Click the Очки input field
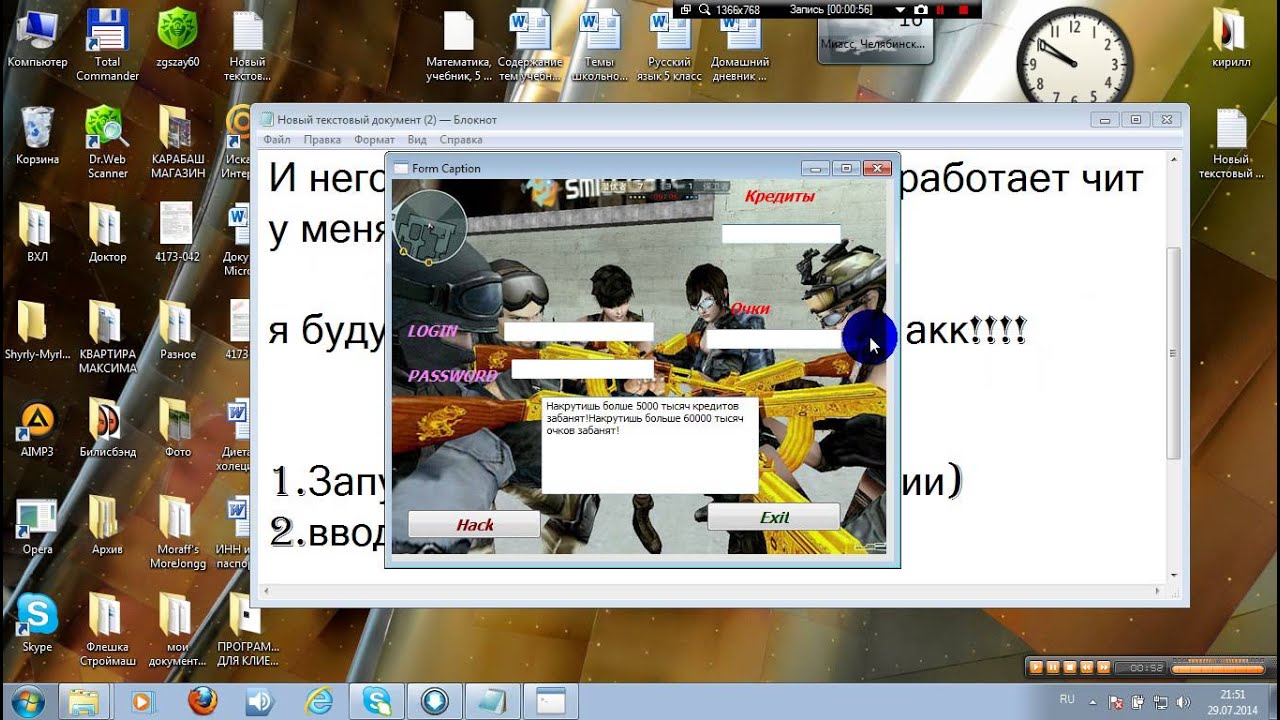The height and width of the screenshot is (720, 1280). (774, 339)
